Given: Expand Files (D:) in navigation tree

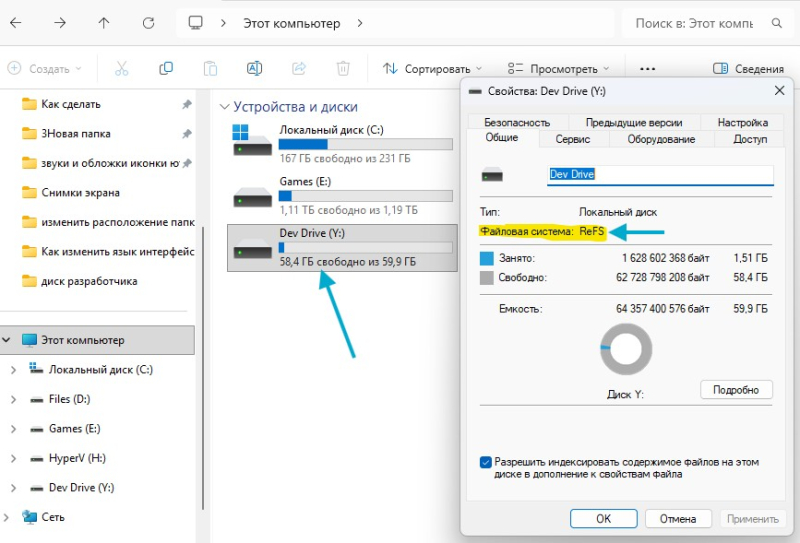Looking at the screenshot, I should click(13, 400).
